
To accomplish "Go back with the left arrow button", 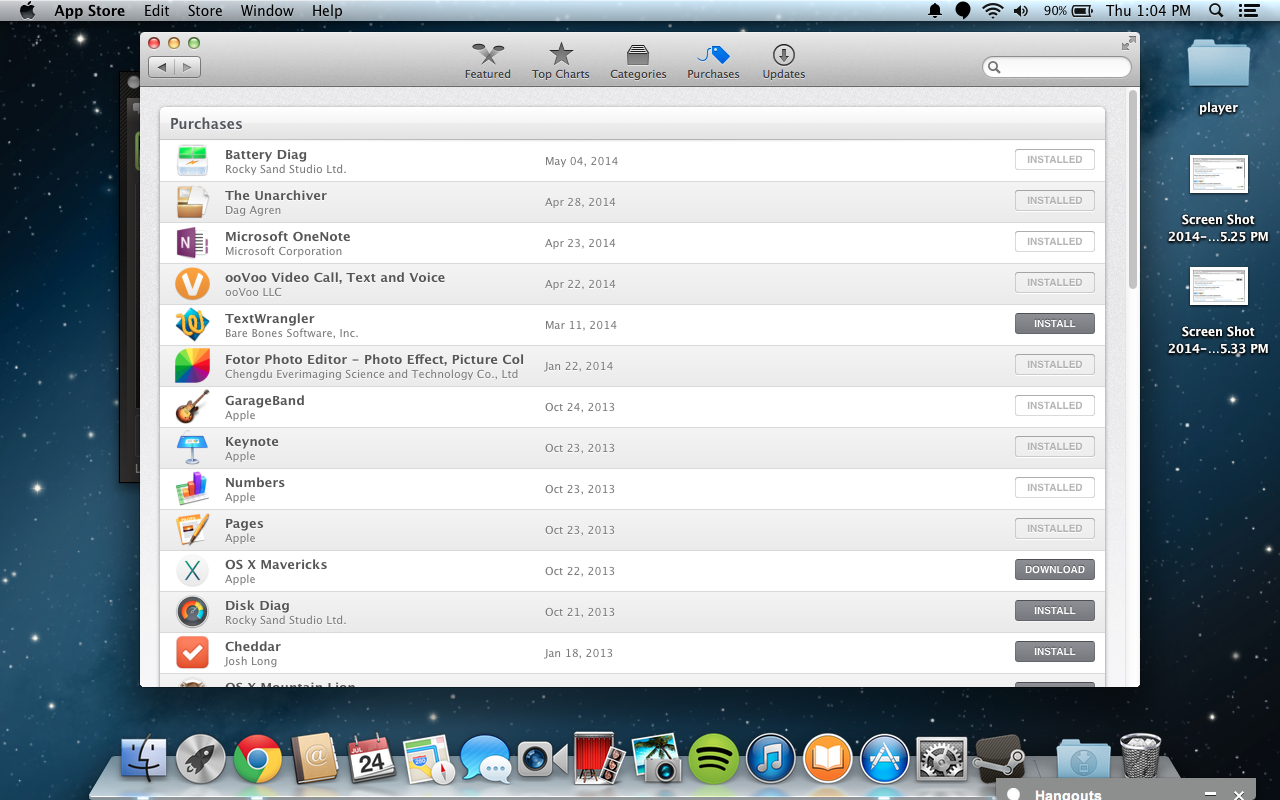I will click(x=161, y=67).
